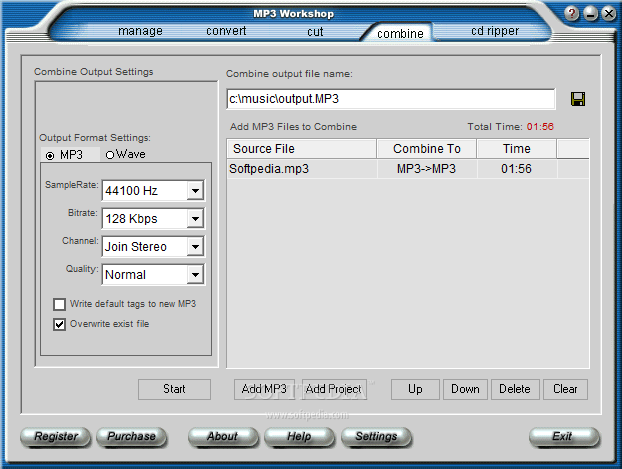Click the Register button
The height and width of the screenshot is (469, 622).
point(56,437)
